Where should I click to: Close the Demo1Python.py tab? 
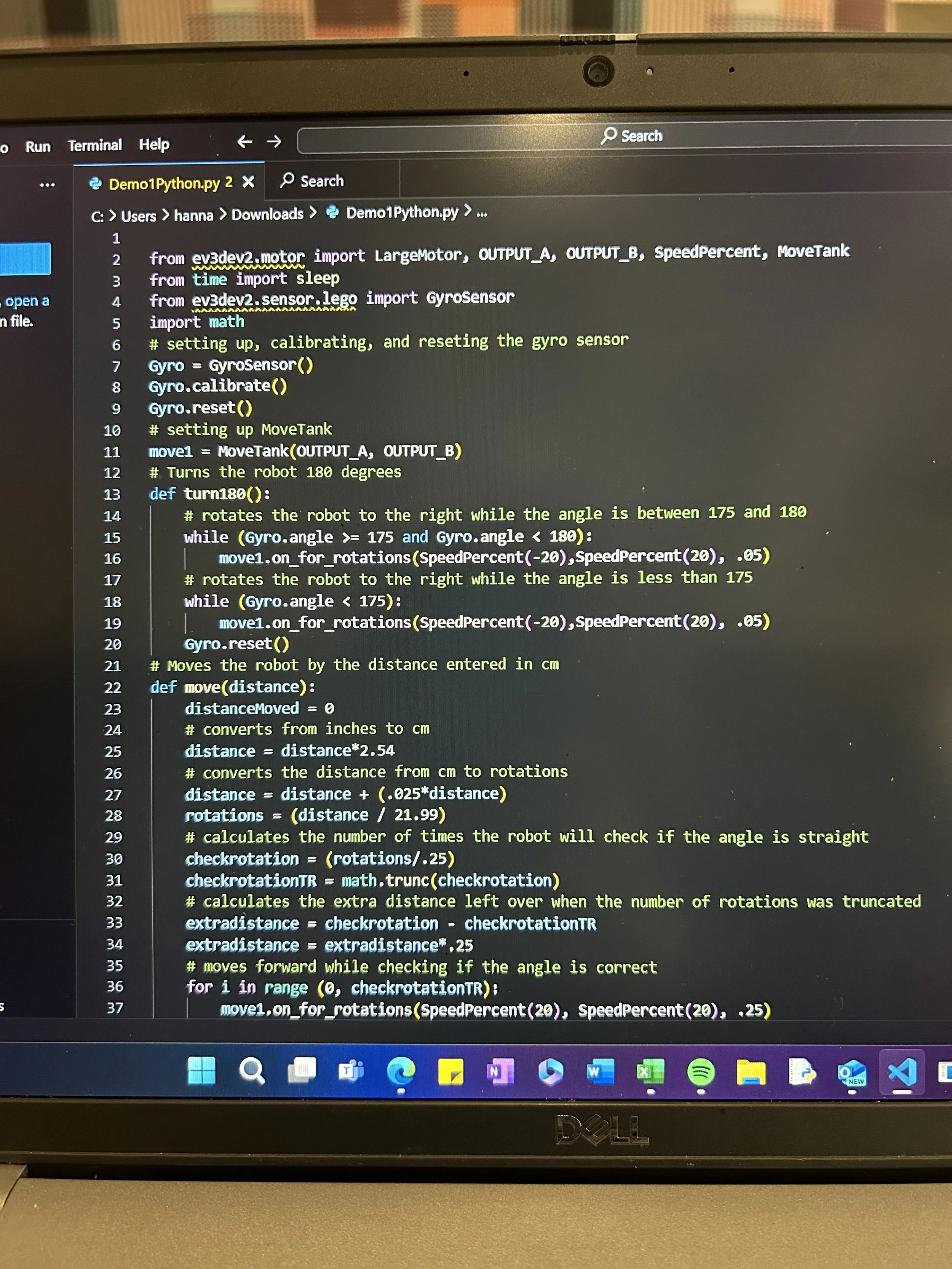(248, 182)
